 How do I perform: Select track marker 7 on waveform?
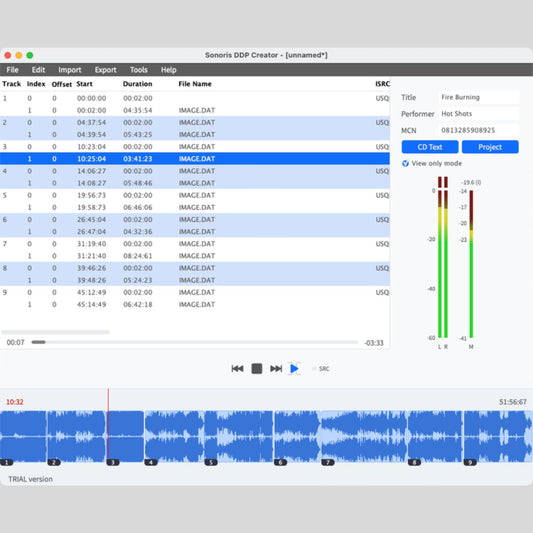(328, 462)
